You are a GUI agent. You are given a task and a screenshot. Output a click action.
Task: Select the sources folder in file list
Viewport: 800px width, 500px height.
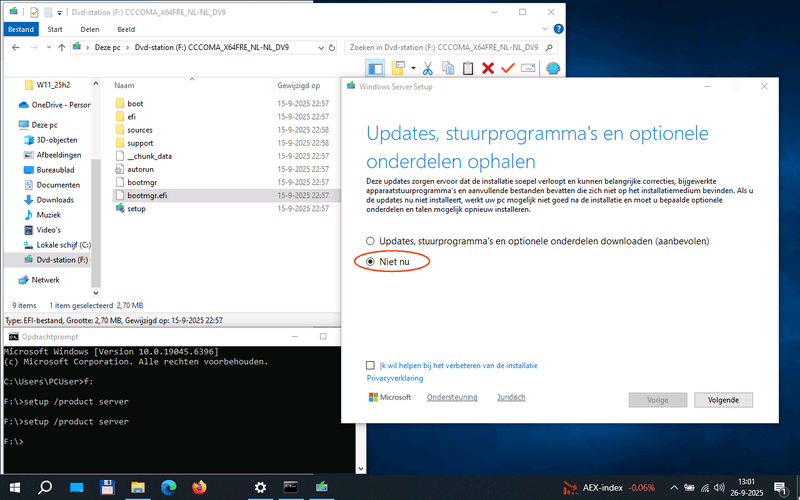[134, 130]
